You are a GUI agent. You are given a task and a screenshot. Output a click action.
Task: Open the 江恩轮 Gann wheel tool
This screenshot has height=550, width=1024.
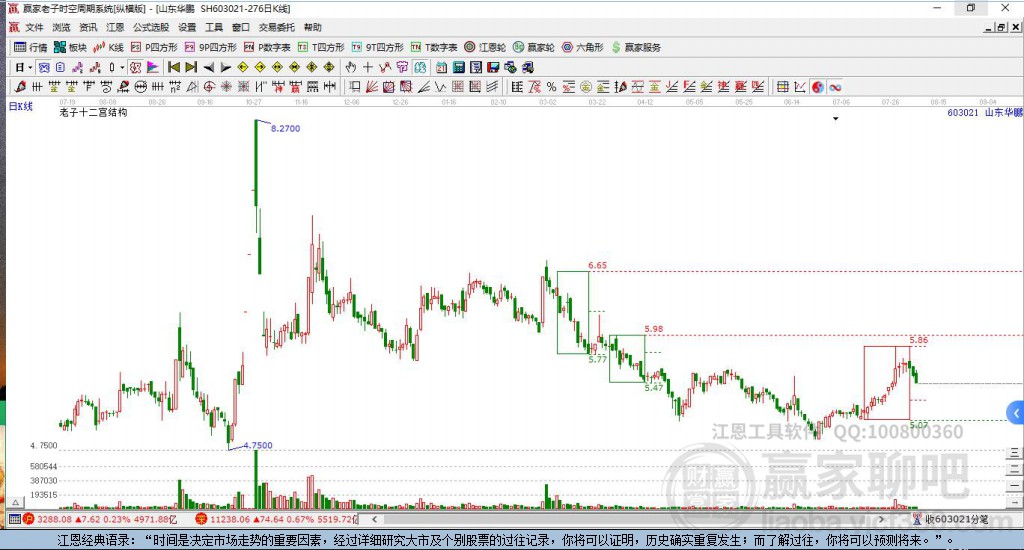point(485,47)
